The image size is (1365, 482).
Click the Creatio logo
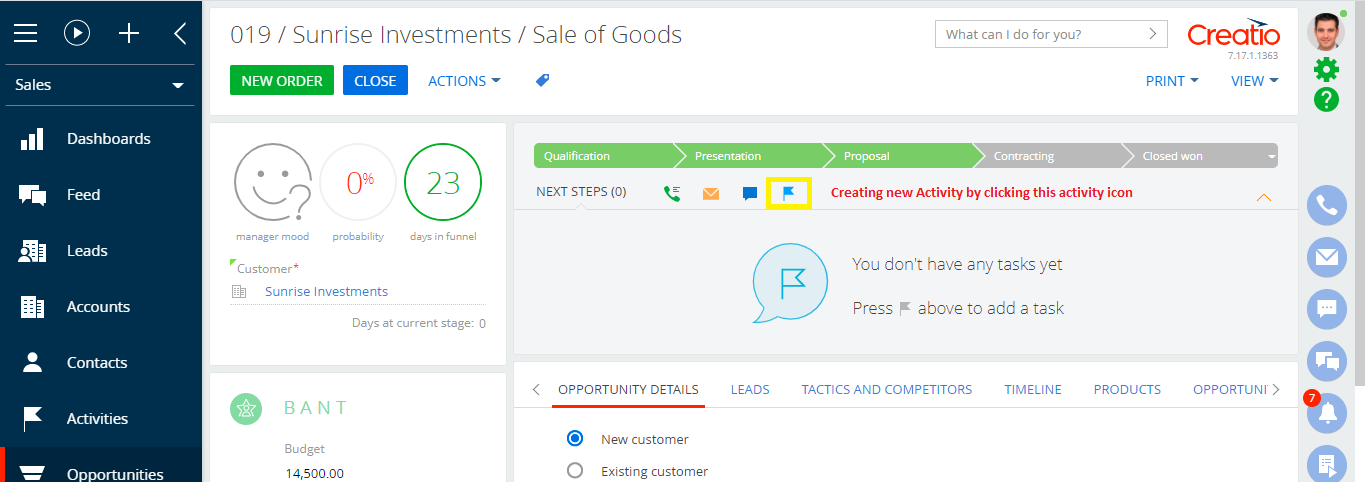[x=1233, y=33]
